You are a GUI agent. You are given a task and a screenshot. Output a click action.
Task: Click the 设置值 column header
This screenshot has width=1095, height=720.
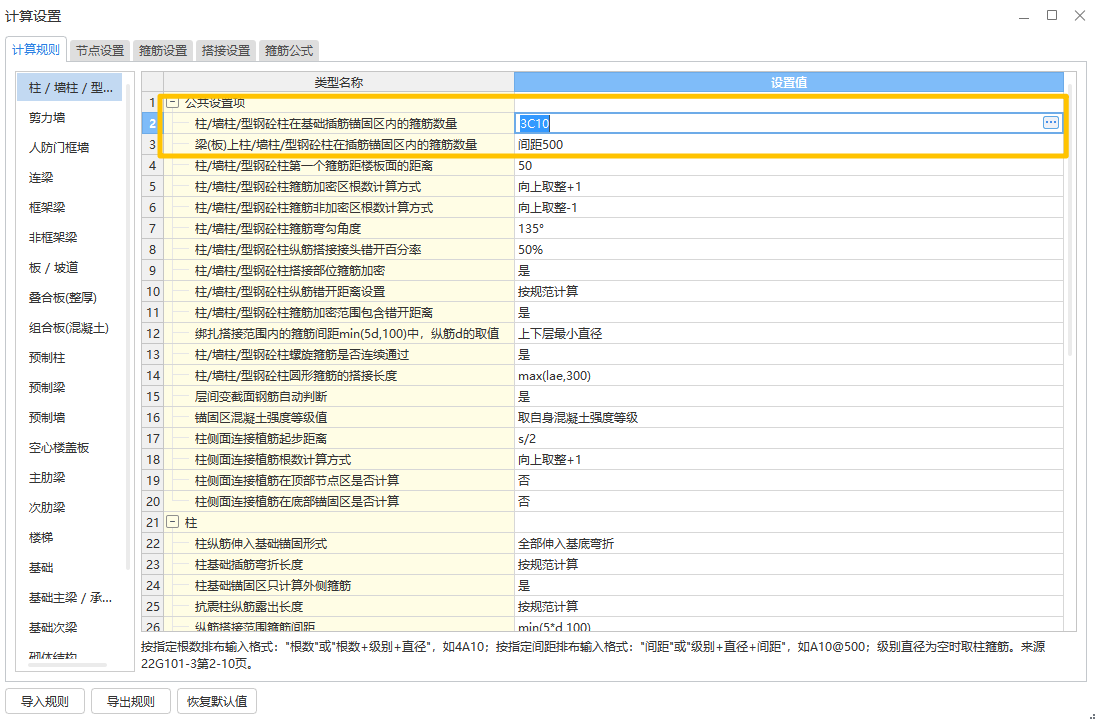(789, 82)
